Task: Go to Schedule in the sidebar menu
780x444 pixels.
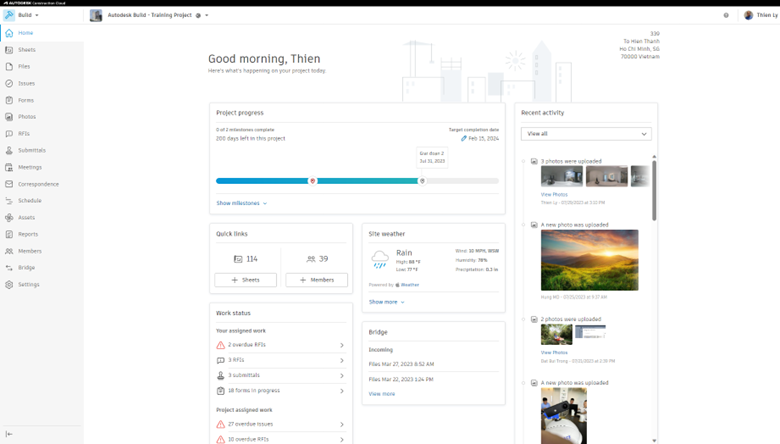Action: [x=30, y=201]
